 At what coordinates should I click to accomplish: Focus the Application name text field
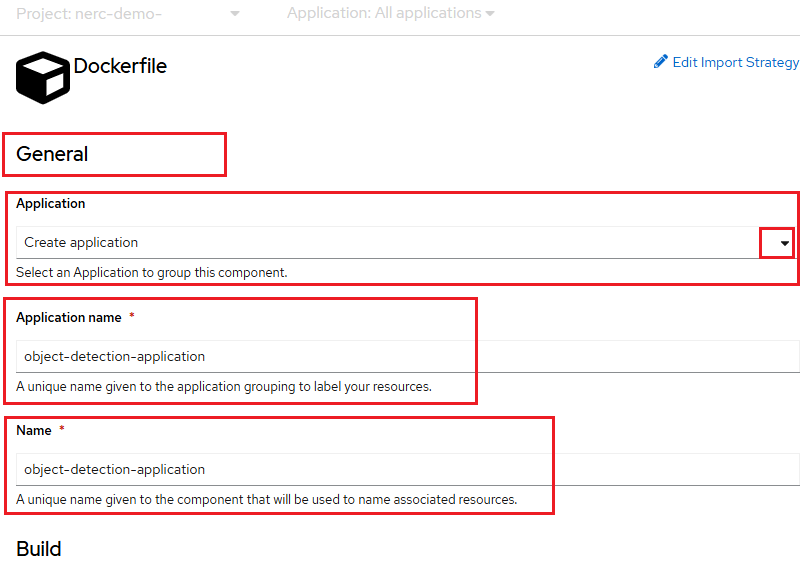[408, 357]
